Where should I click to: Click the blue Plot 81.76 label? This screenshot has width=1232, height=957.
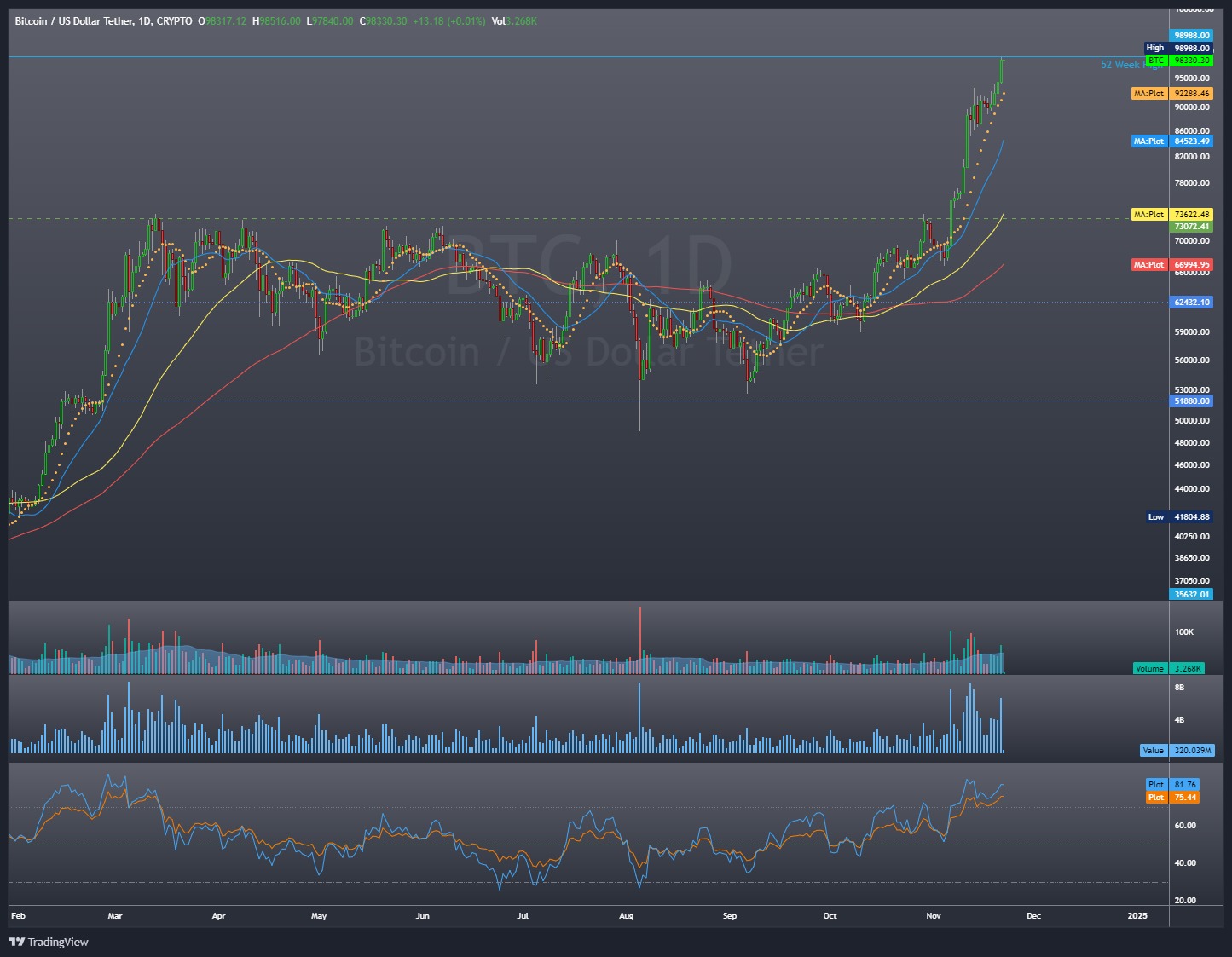click(x=1172, y=785)
